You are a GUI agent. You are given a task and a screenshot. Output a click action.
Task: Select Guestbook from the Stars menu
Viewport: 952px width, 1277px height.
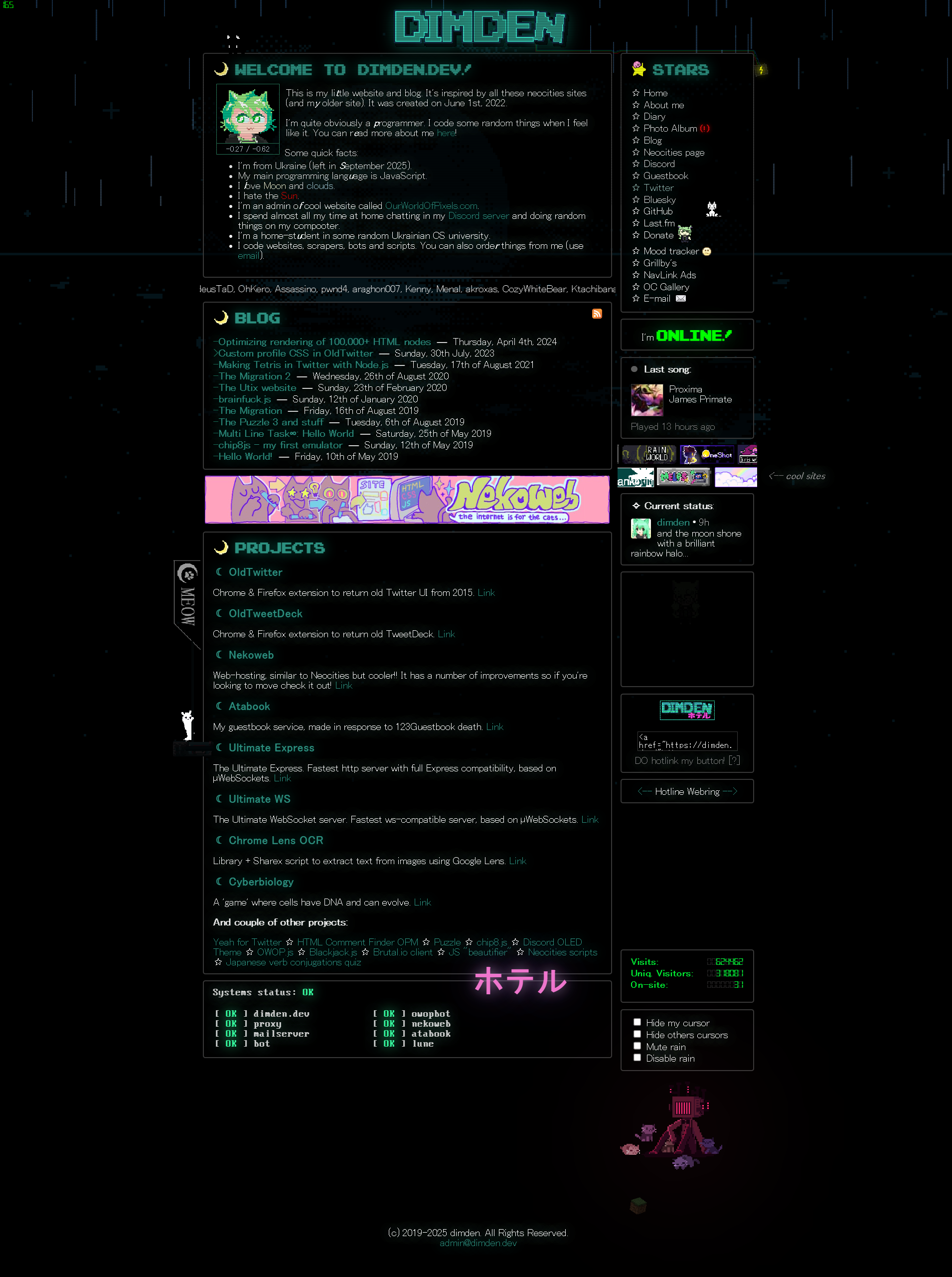(x=665, y=176)
